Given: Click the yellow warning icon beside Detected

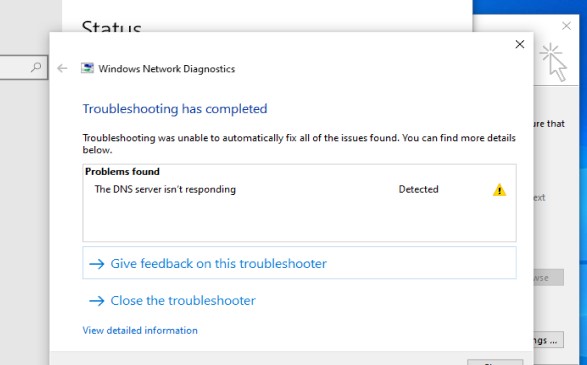Looking at the screenshot, I should pos(499,190).
